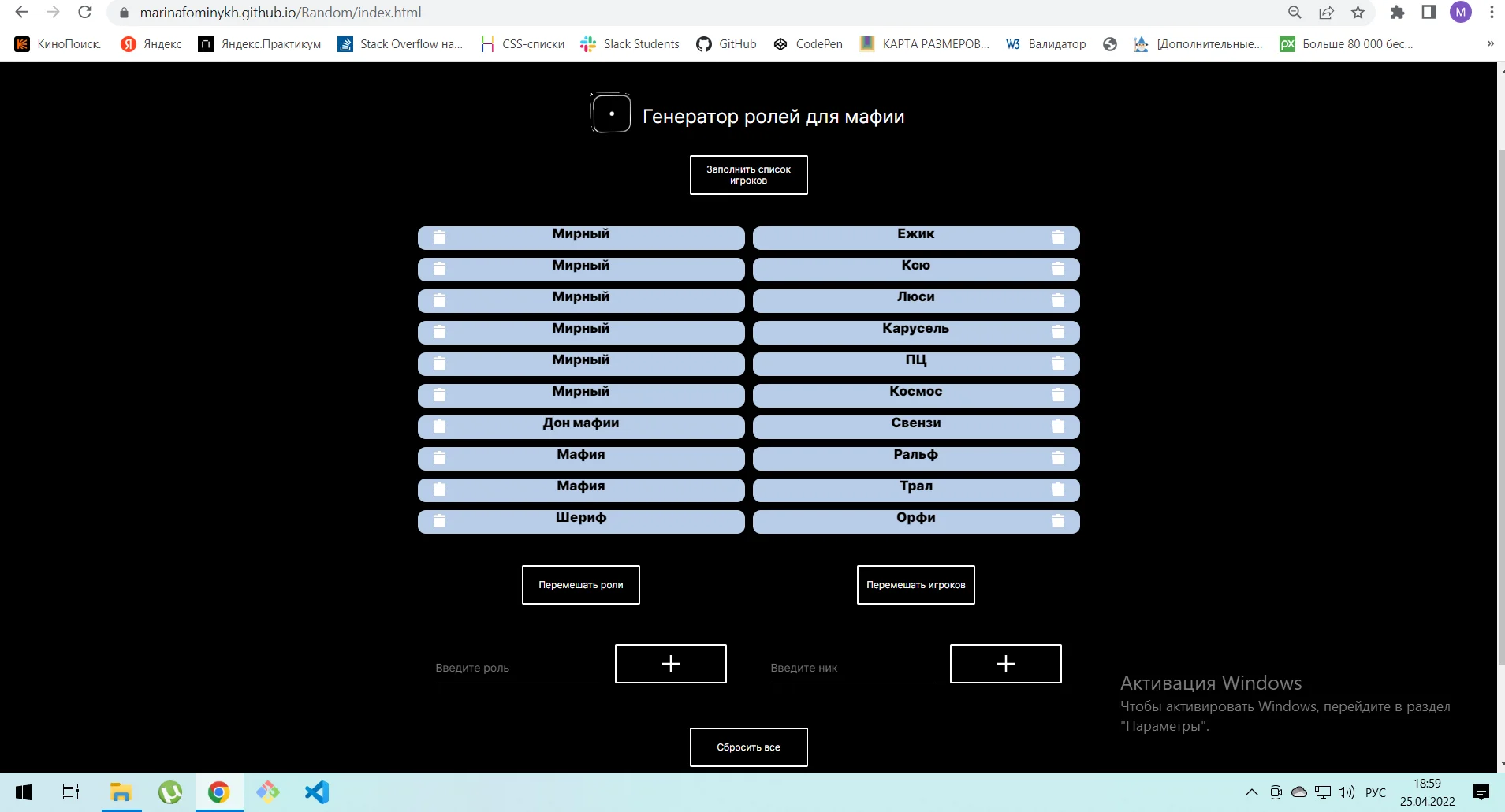Click the trash icon in the Космос row
Viewport: 1505px width, 812px height.
(x=1058, y=395)
